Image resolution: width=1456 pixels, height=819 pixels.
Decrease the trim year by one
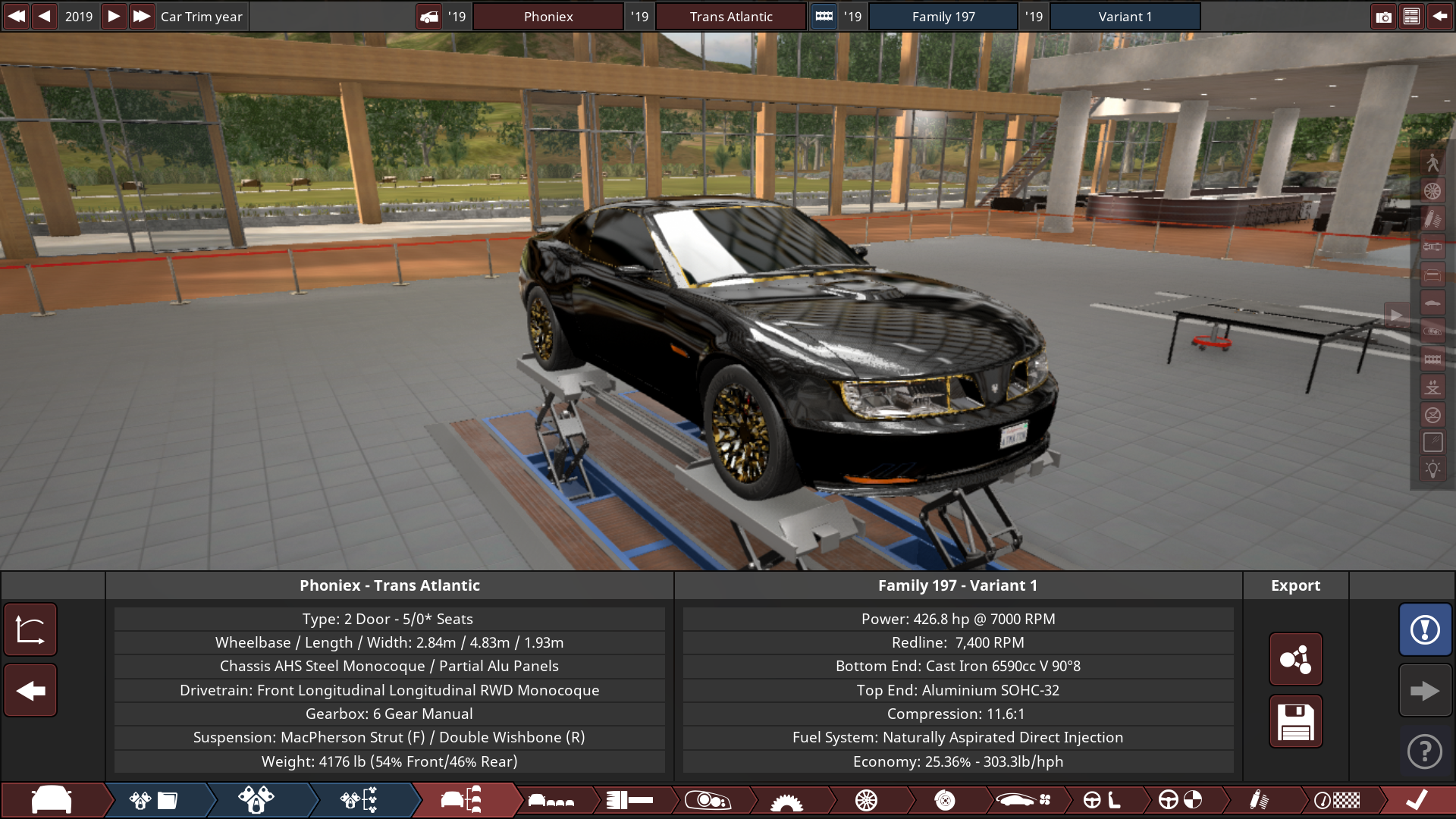pyautogui.click(x=45, y=16)
